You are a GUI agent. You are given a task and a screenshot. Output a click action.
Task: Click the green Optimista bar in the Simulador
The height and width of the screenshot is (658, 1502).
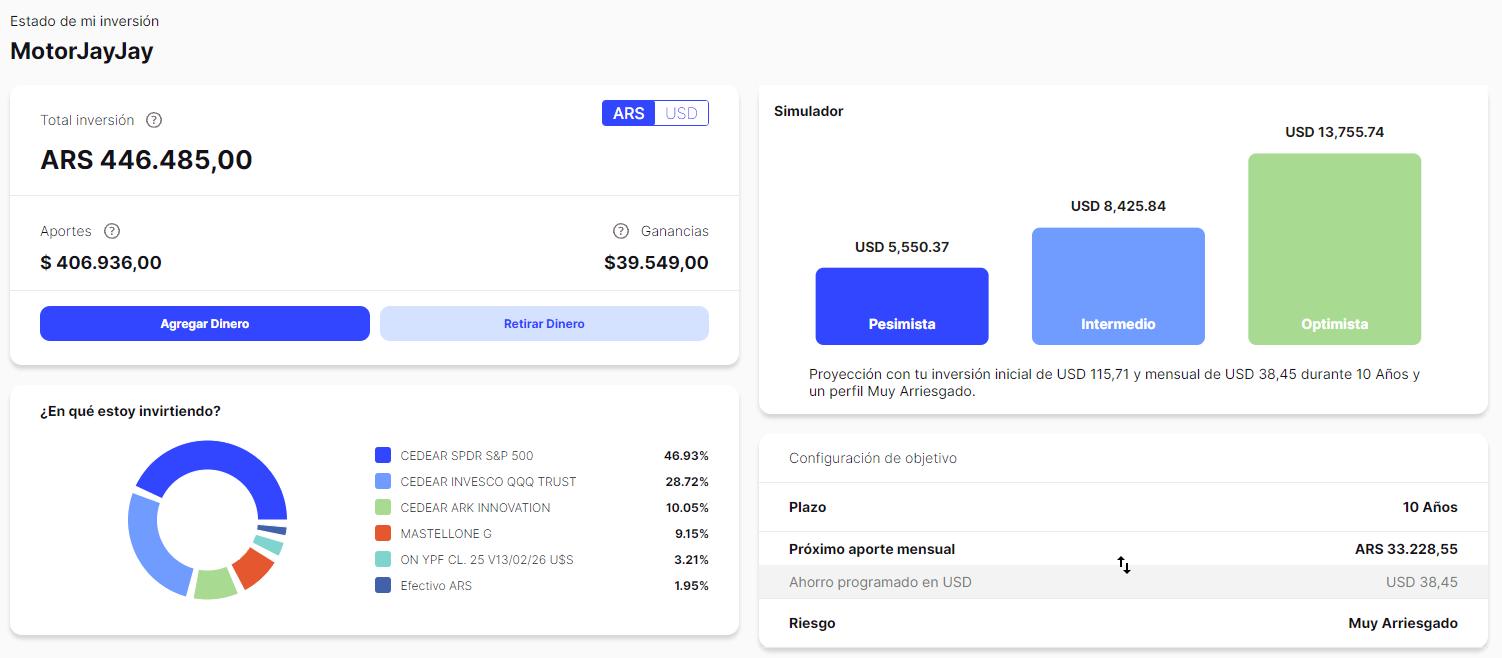pyautogui.click(x=1334, y=248)
